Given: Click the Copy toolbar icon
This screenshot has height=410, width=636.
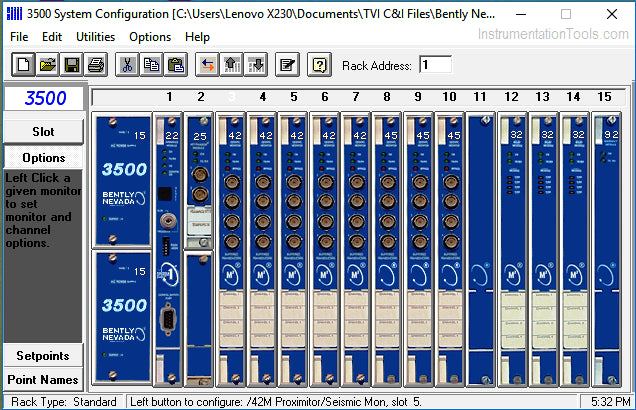Looking at the screenshot, I should pyautogui.click(x=151, y=65).
